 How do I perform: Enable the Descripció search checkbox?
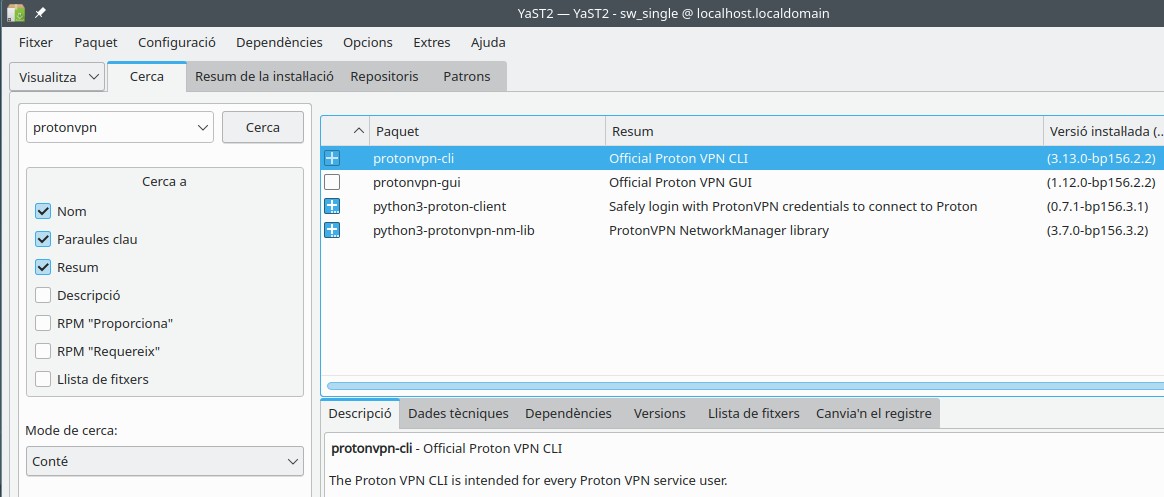(x=43, y=296)
